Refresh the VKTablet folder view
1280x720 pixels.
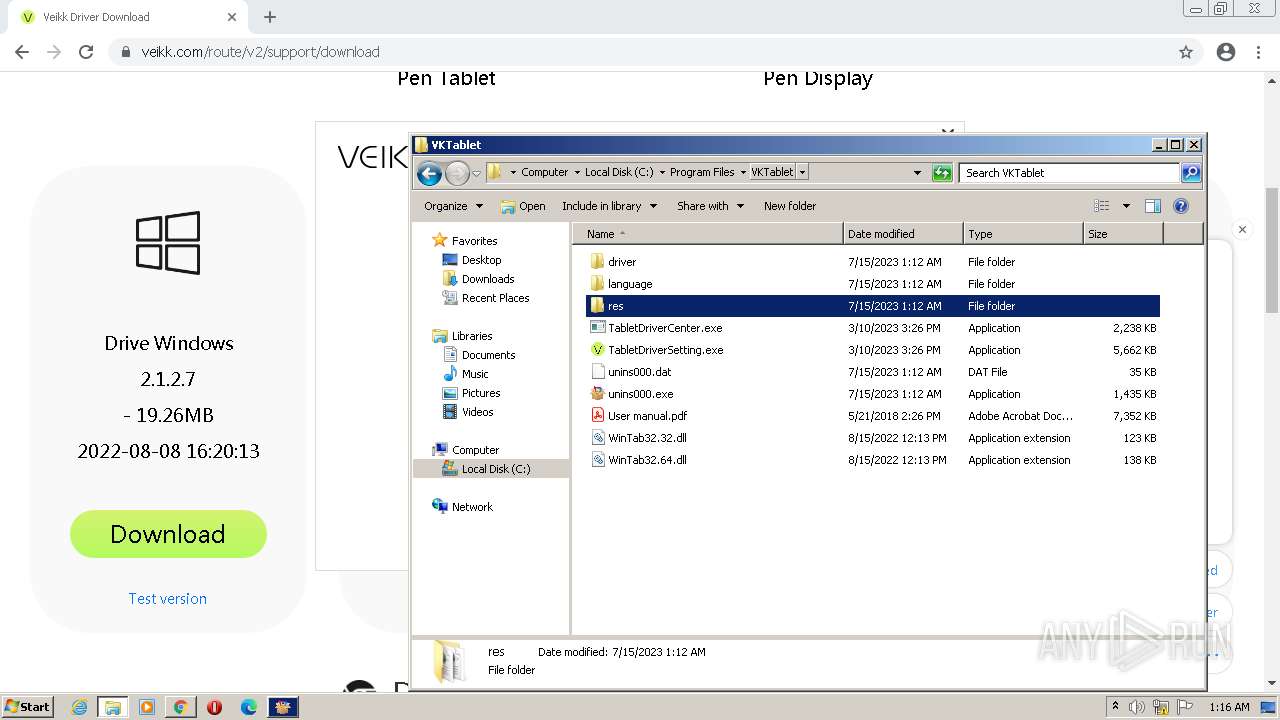tap(942, 173)
